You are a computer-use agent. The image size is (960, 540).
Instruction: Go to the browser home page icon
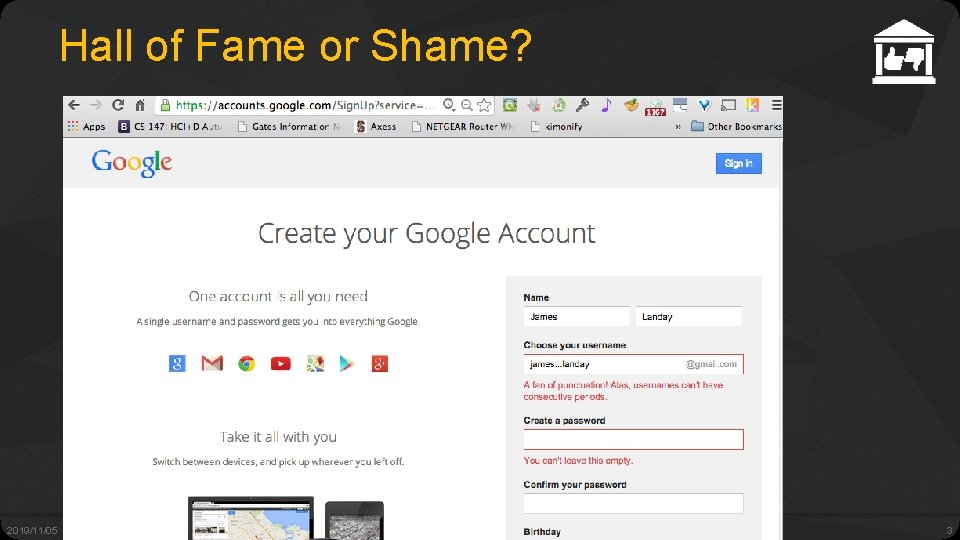(140, 105)
